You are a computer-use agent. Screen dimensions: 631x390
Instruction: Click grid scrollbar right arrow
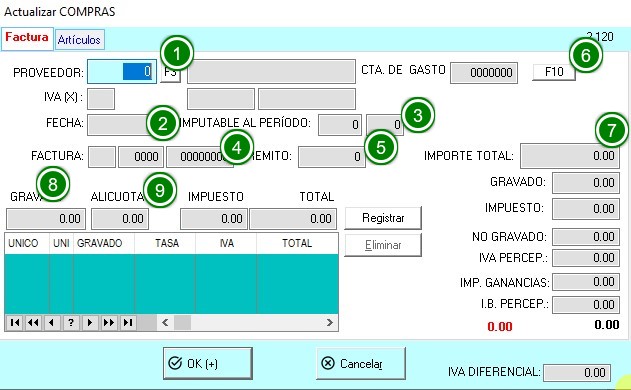coord(330,322)
